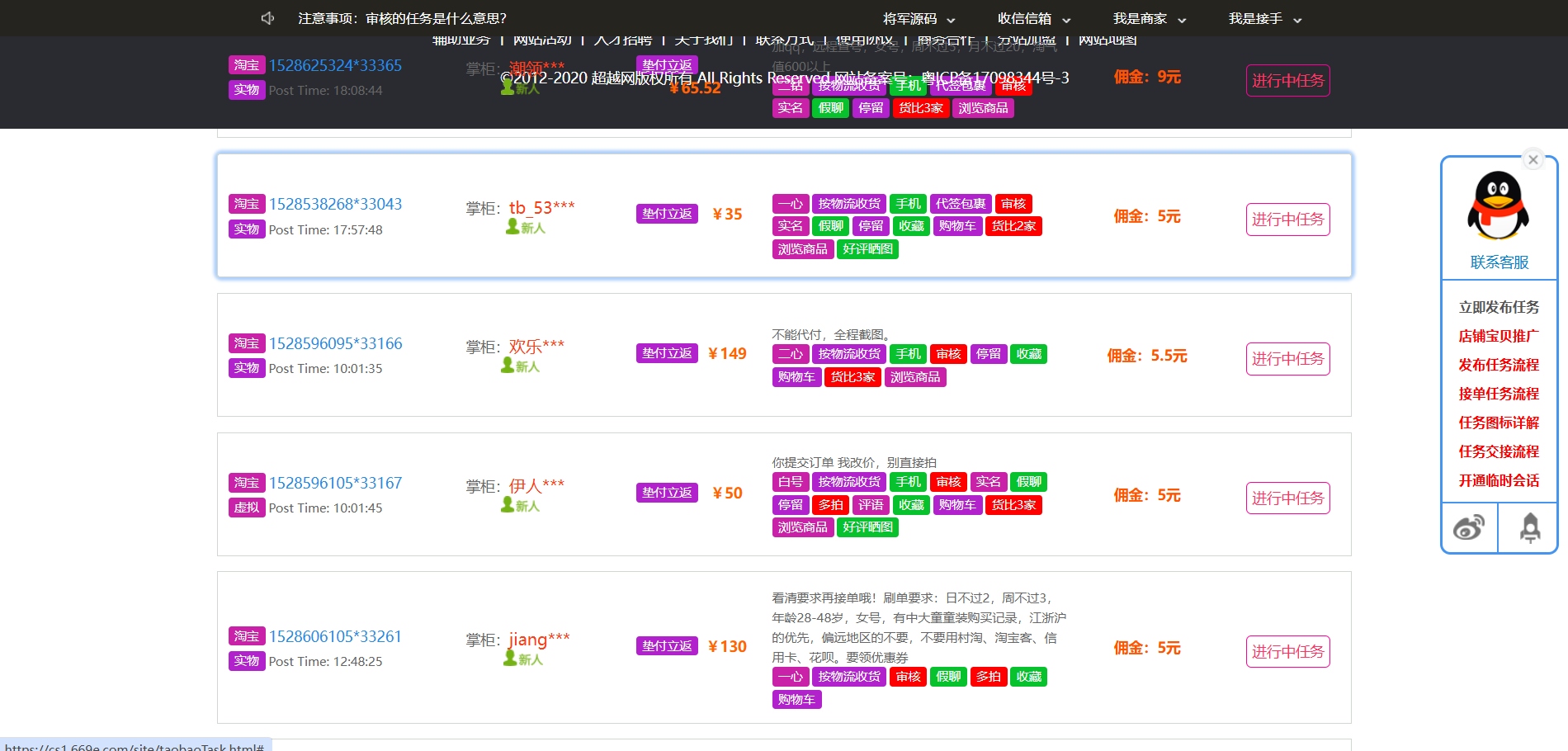
Task: Open task 1528596095*33166
Action: 335,343
